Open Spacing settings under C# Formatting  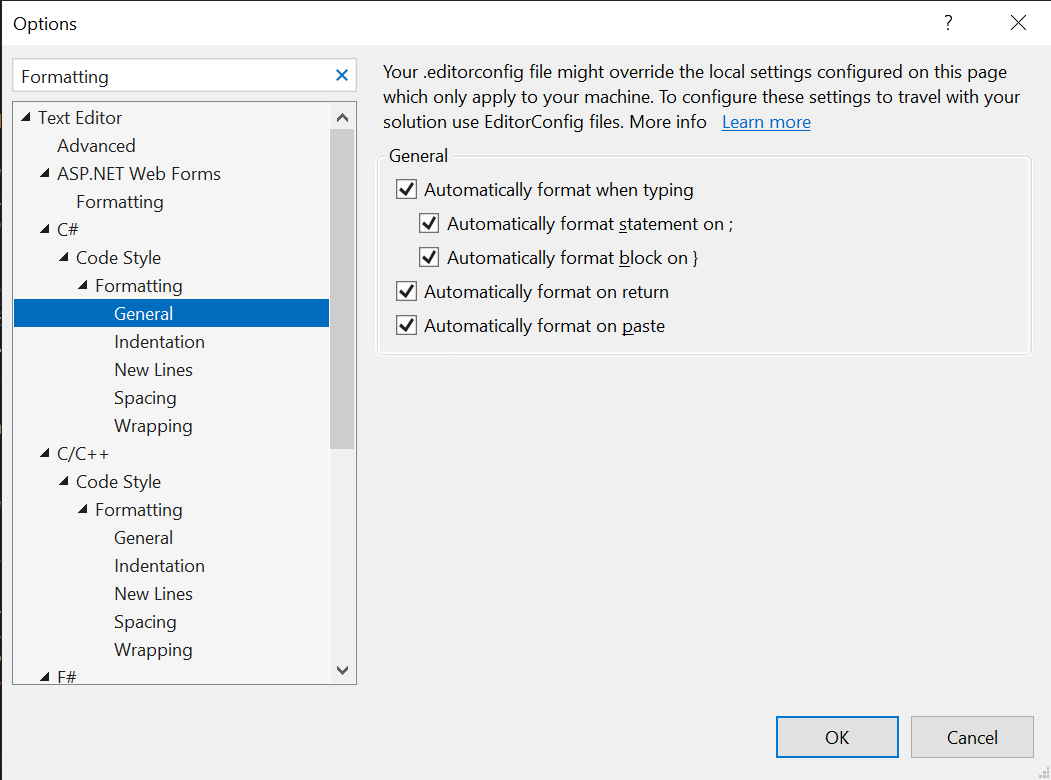145,398
